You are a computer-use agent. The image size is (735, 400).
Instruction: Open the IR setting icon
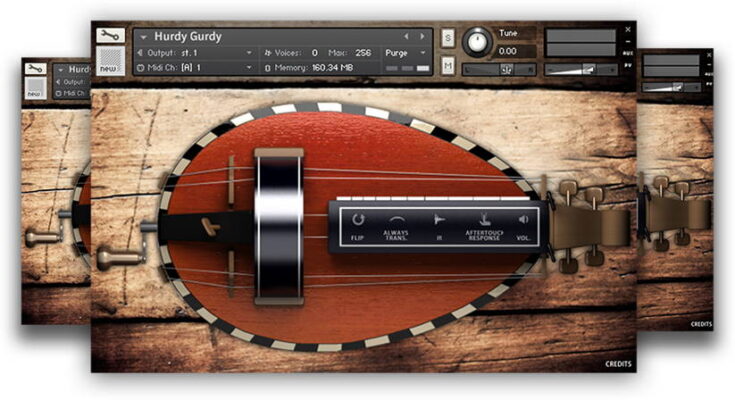(x=438, y=226)
